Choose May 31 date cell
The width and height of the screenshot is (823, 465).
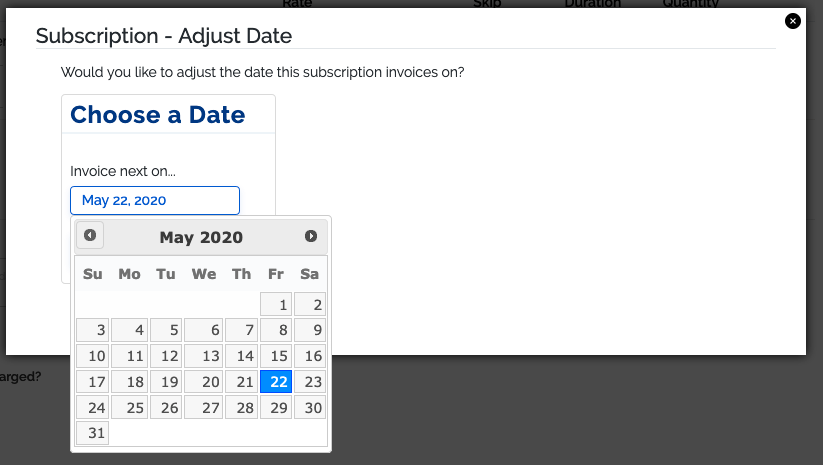coord(92,433)
